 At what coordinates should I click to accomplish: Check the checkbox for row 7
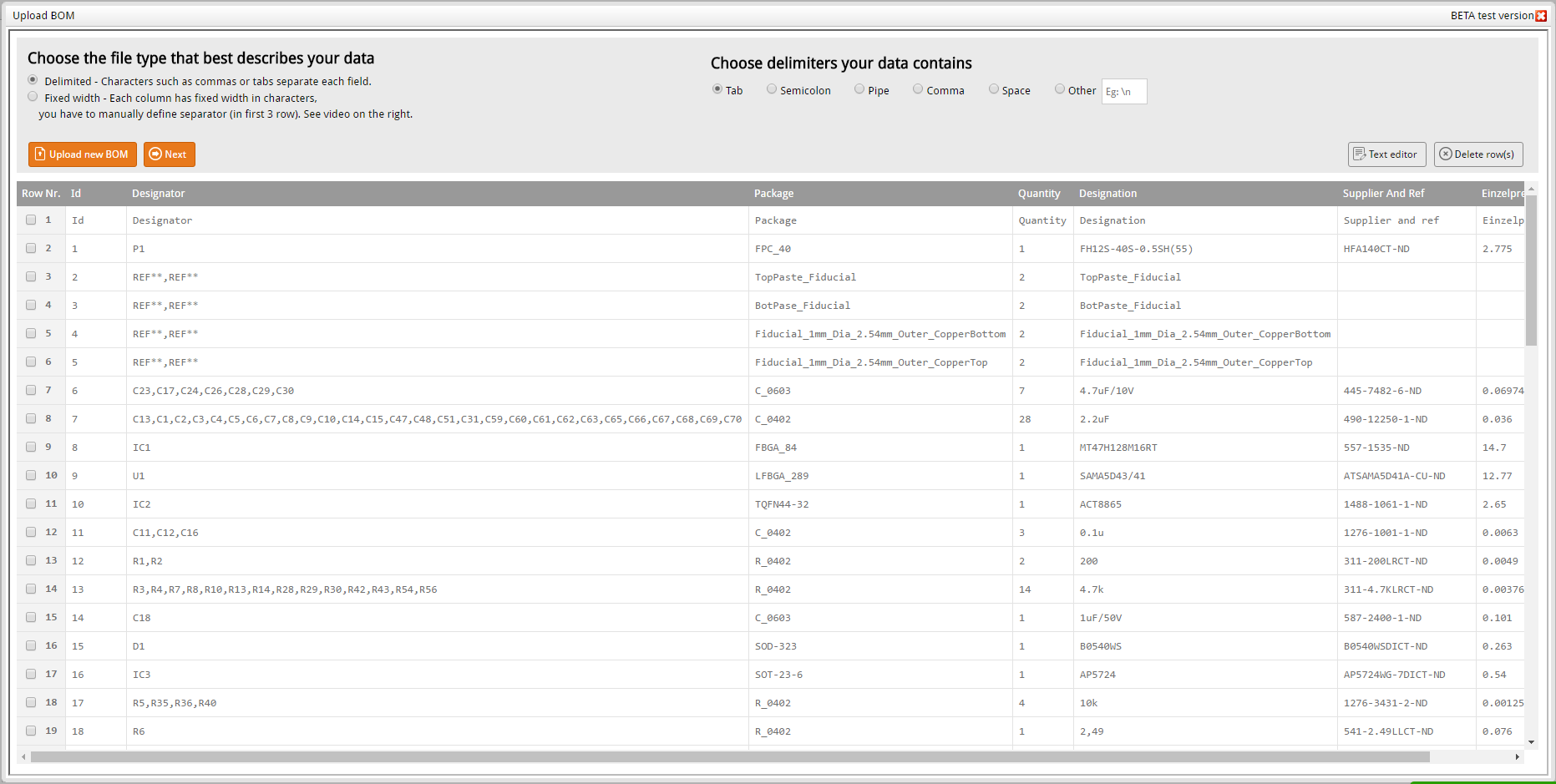coord(31,391)
